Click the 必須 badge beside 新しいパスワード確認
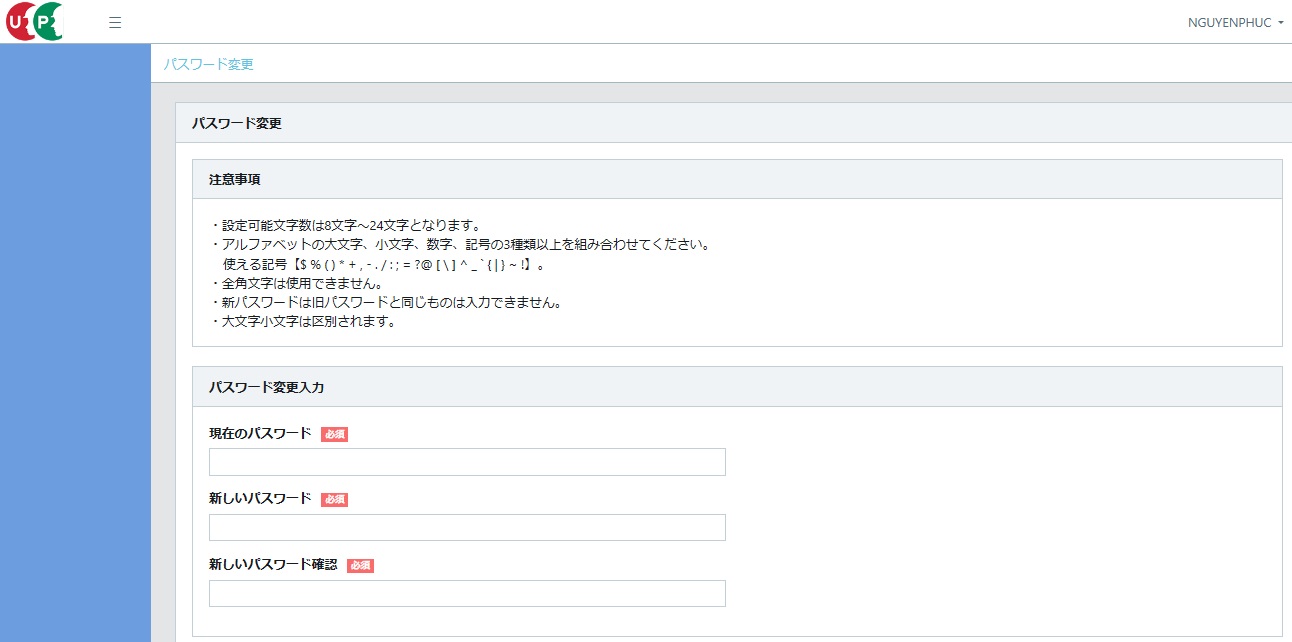Screen dimensions: 1292x642 point(360,565)
